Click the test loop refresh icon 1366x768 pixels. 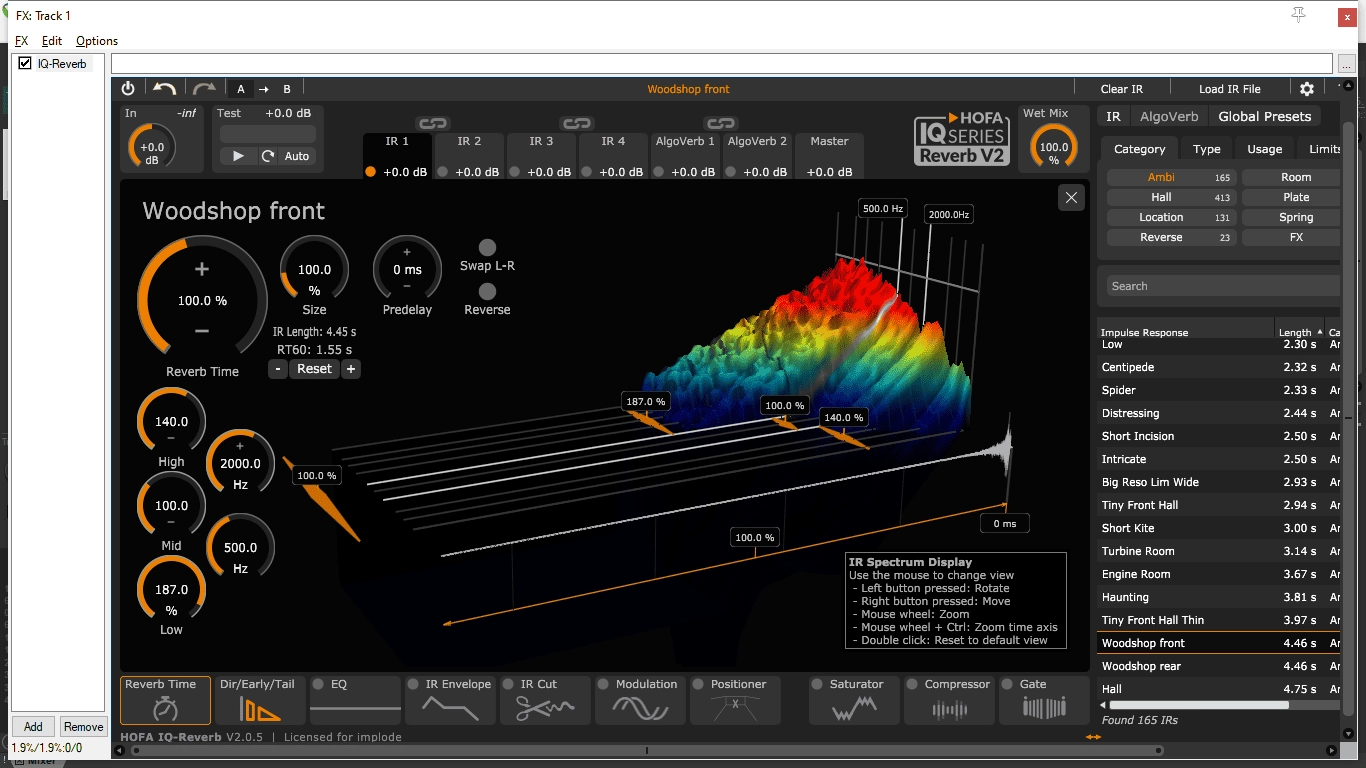(268, 156)
